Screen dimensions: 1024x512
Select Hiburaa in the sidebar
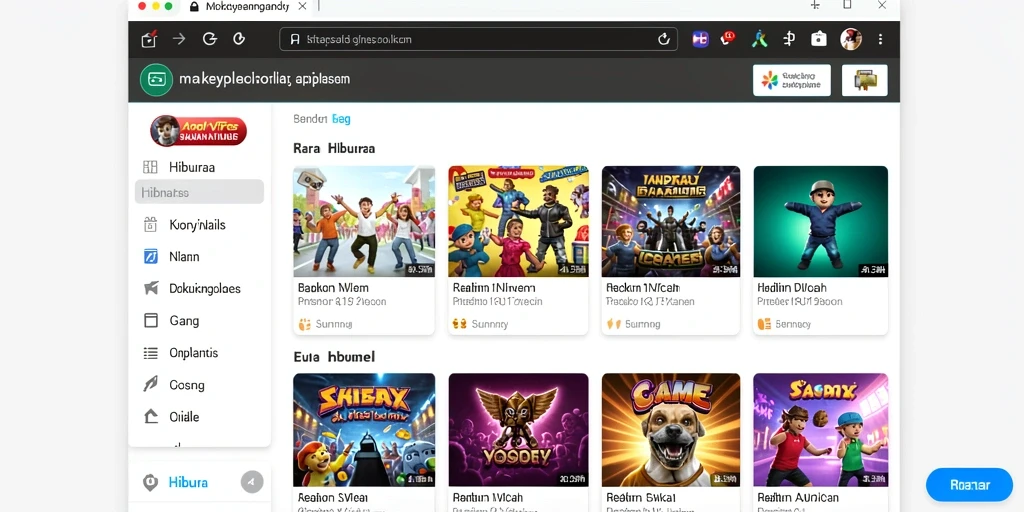[191, 167]
